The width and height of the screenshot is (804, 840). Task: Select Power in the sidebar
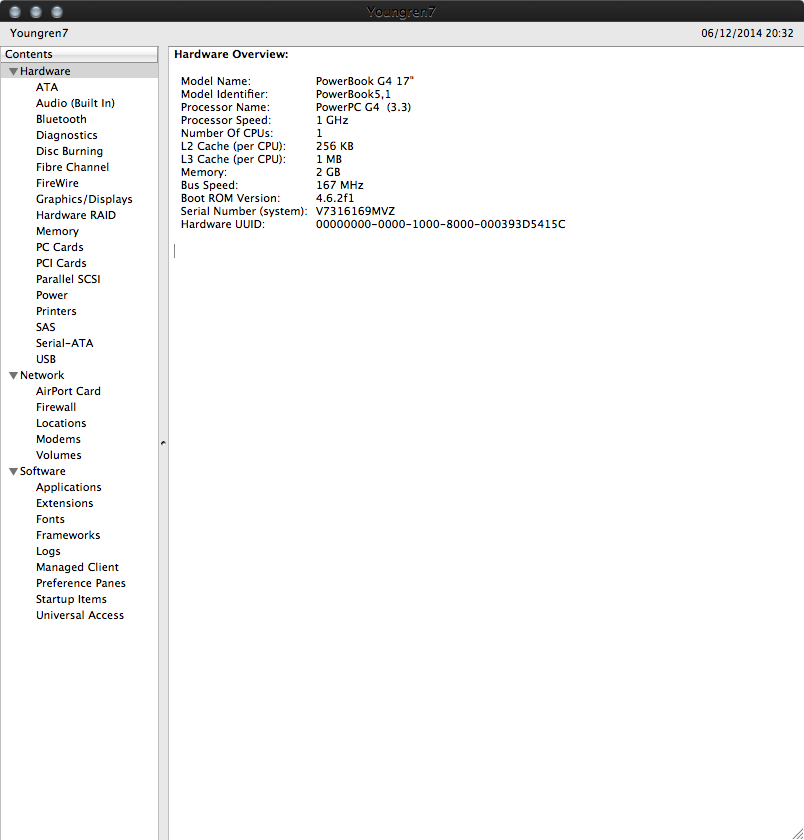click(52, 295)
